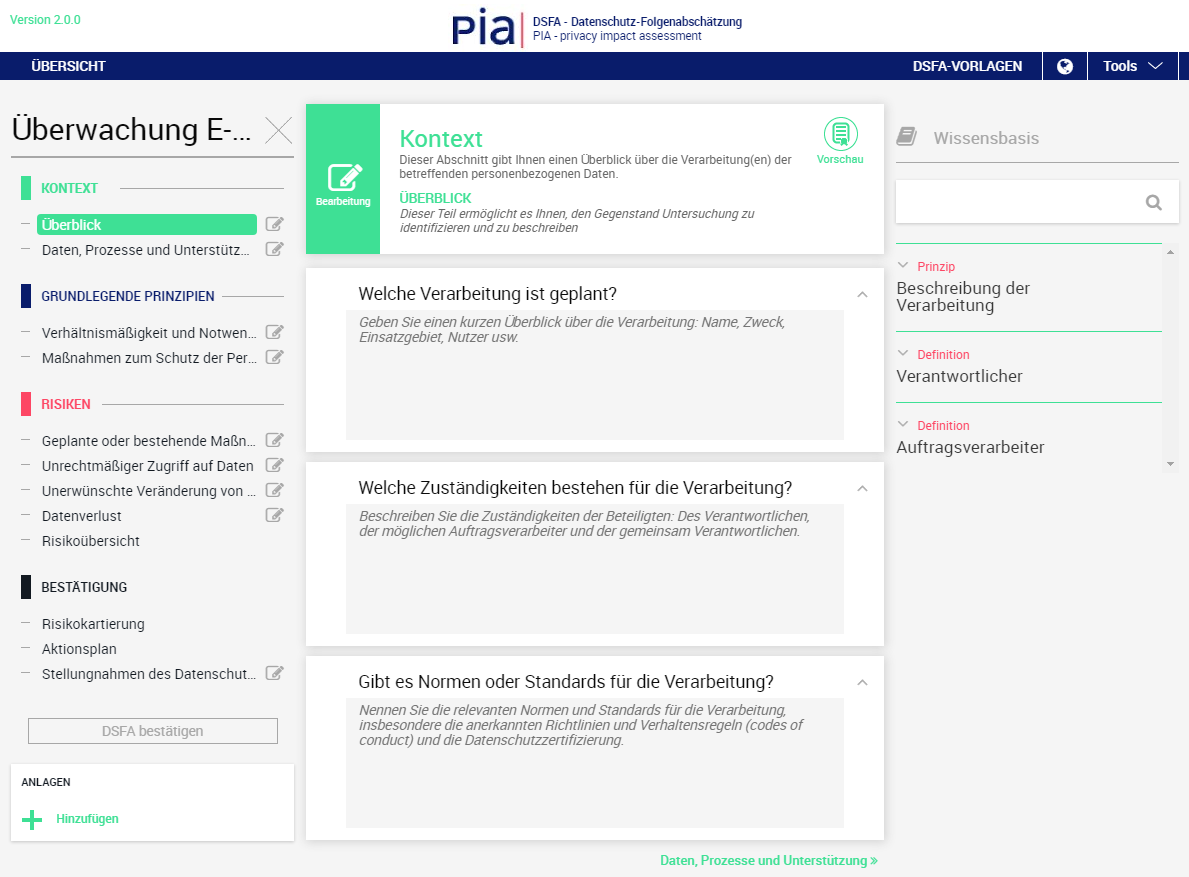The width and height of the screenshot is (1189, 877).
Task: Click edit icon beside Datenverlust
Action: [274, 516]
